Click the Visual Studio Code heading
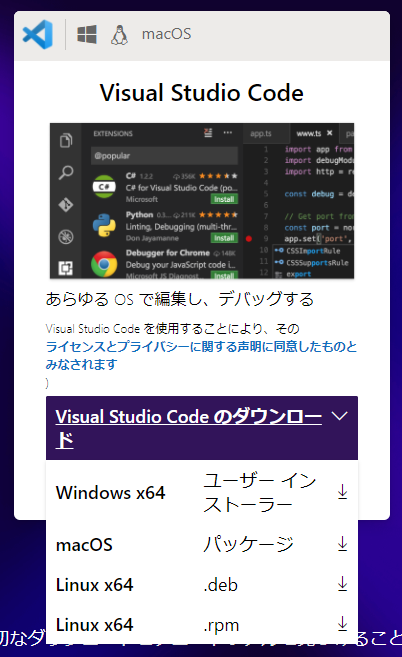Image resolution: width=402 pixels, height=657 pixels. click(202, 93)
